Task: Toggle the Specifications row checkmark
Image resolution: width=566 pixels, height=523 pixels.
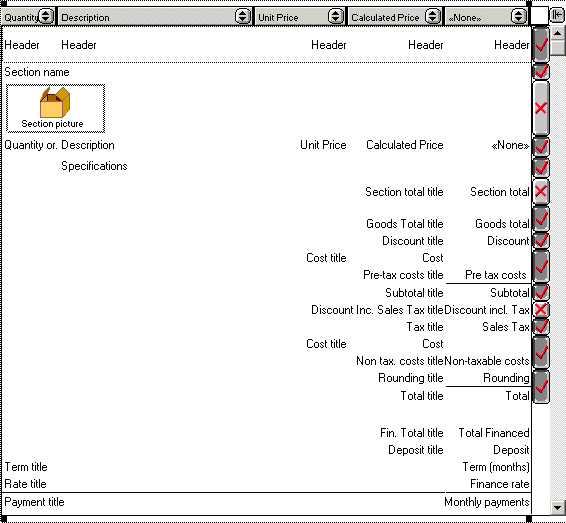Action: tap(541, 167)
